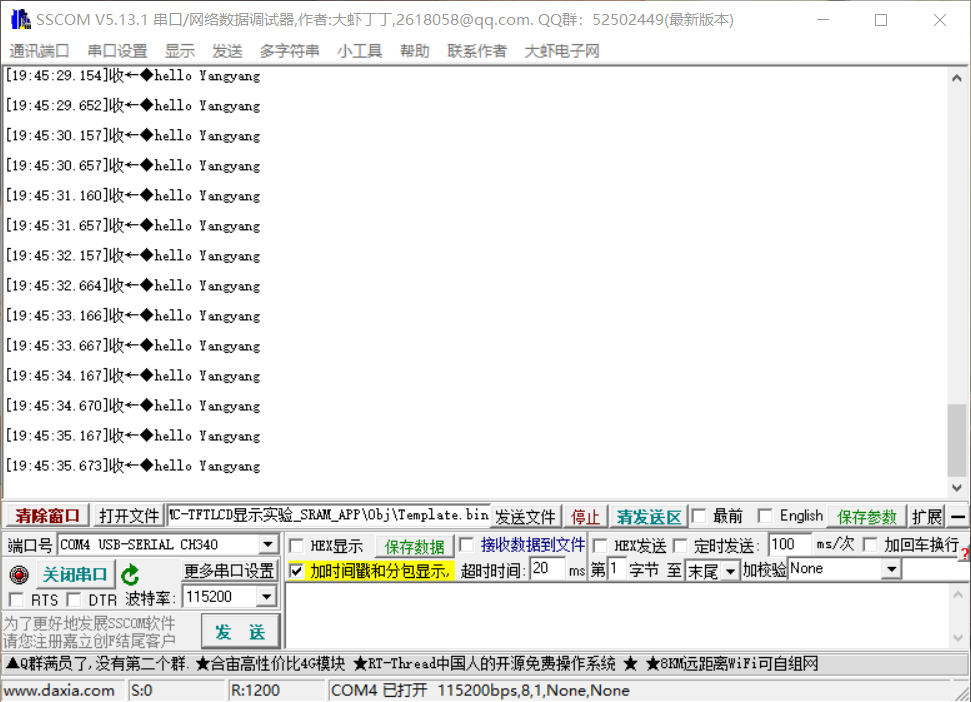
Task: Open the 小工具 menu
Action: 359,50
